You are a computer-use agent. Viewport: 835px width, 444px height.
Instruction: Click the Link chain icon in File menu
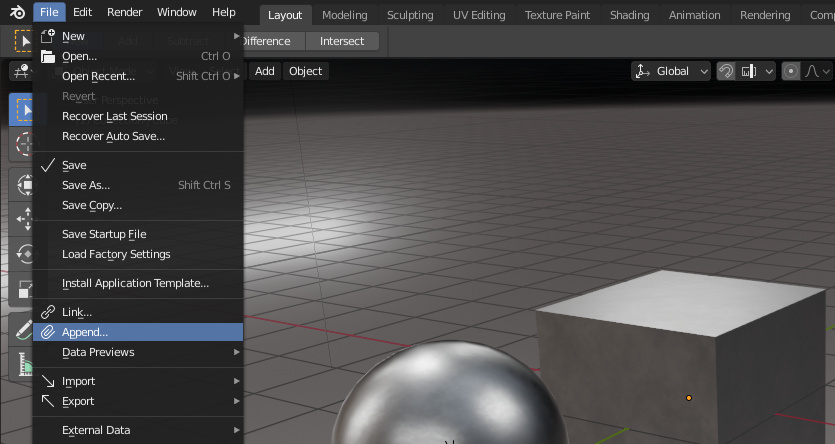pyautogui.click(x=47, y=312)
